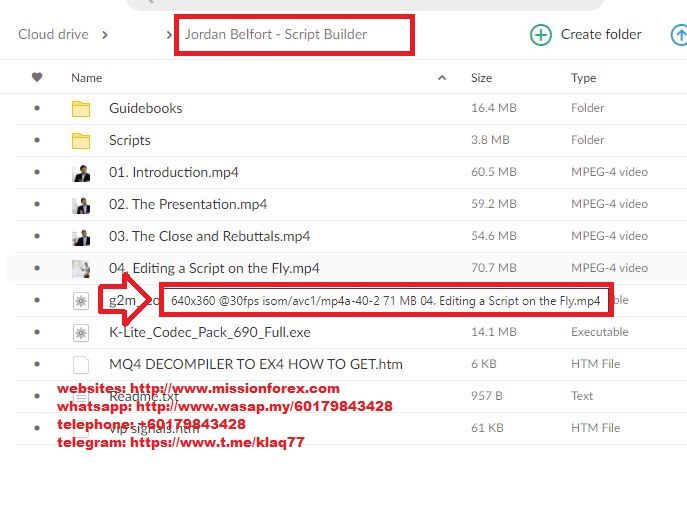This screenshot has height=514, width=687.
Task: Click the 61 KB size value
Action: pyautogui.click(x=487, y=428)
